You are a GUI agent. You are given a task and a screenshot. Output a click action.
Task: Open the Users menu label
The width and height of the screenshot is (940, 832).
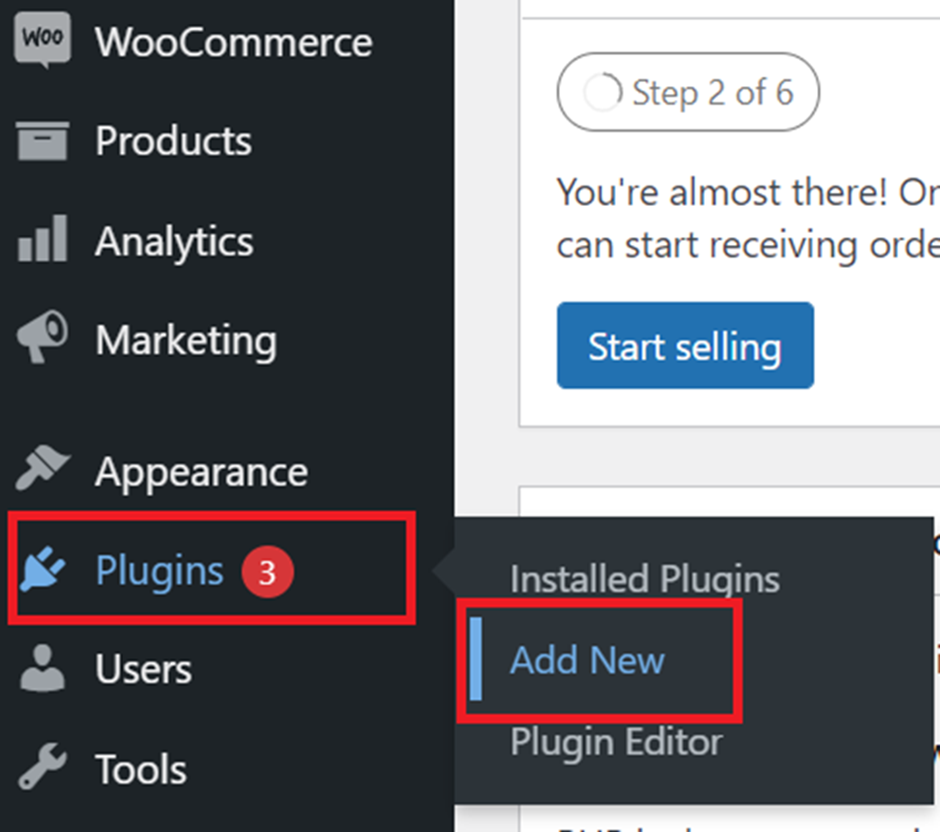tap(143, 669)
